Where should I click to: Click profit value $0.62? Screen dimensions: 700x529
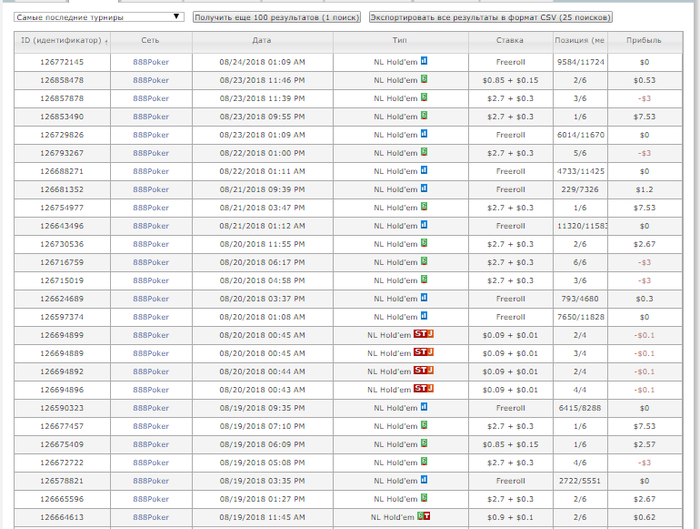click(644, 517)
